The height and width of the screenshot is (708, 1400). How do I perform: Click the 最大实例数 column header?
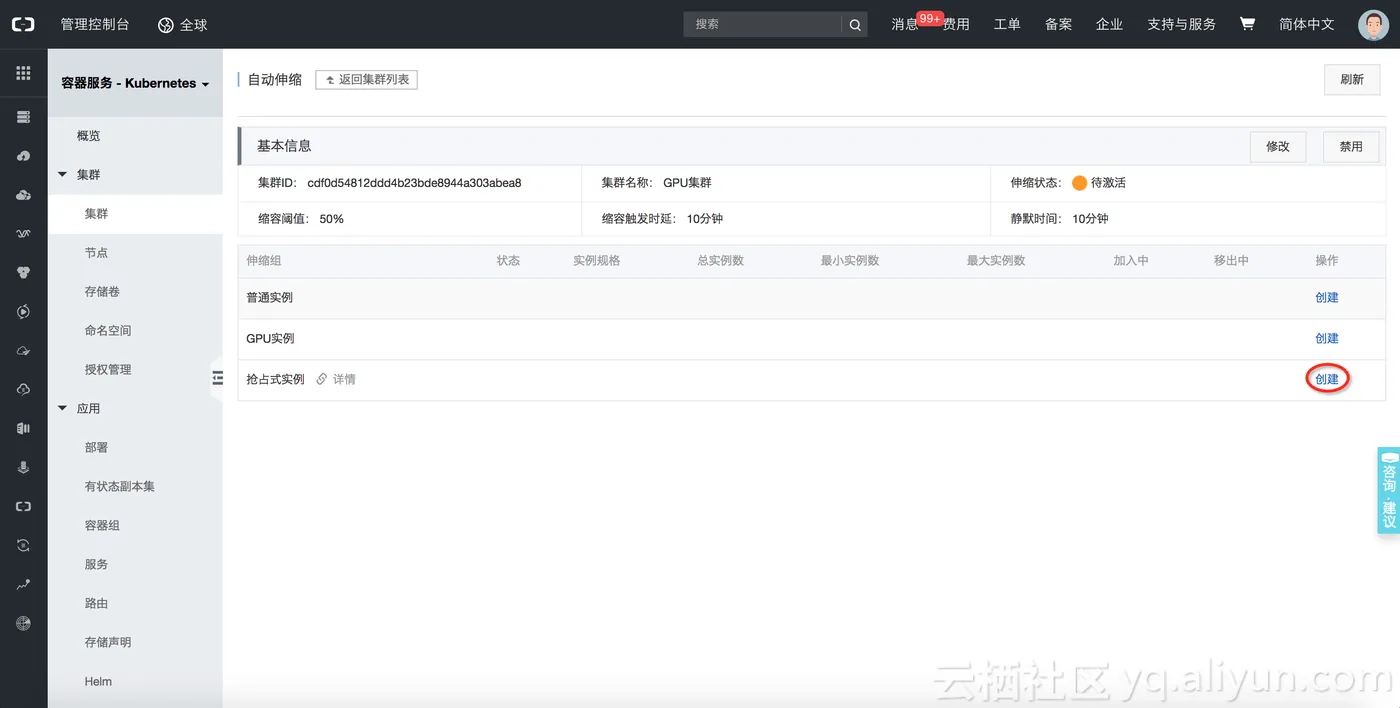coord(996,260)
